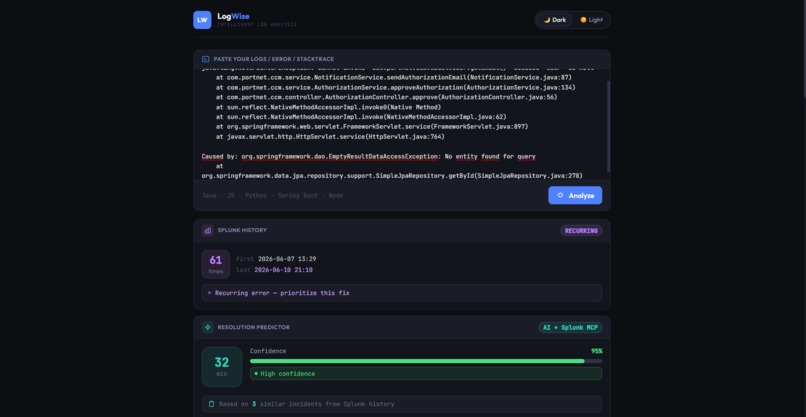Click the LW LogWise logo icon
Image resolution: width=806 pixels, height=417 pixels.
tap(202, 20)
